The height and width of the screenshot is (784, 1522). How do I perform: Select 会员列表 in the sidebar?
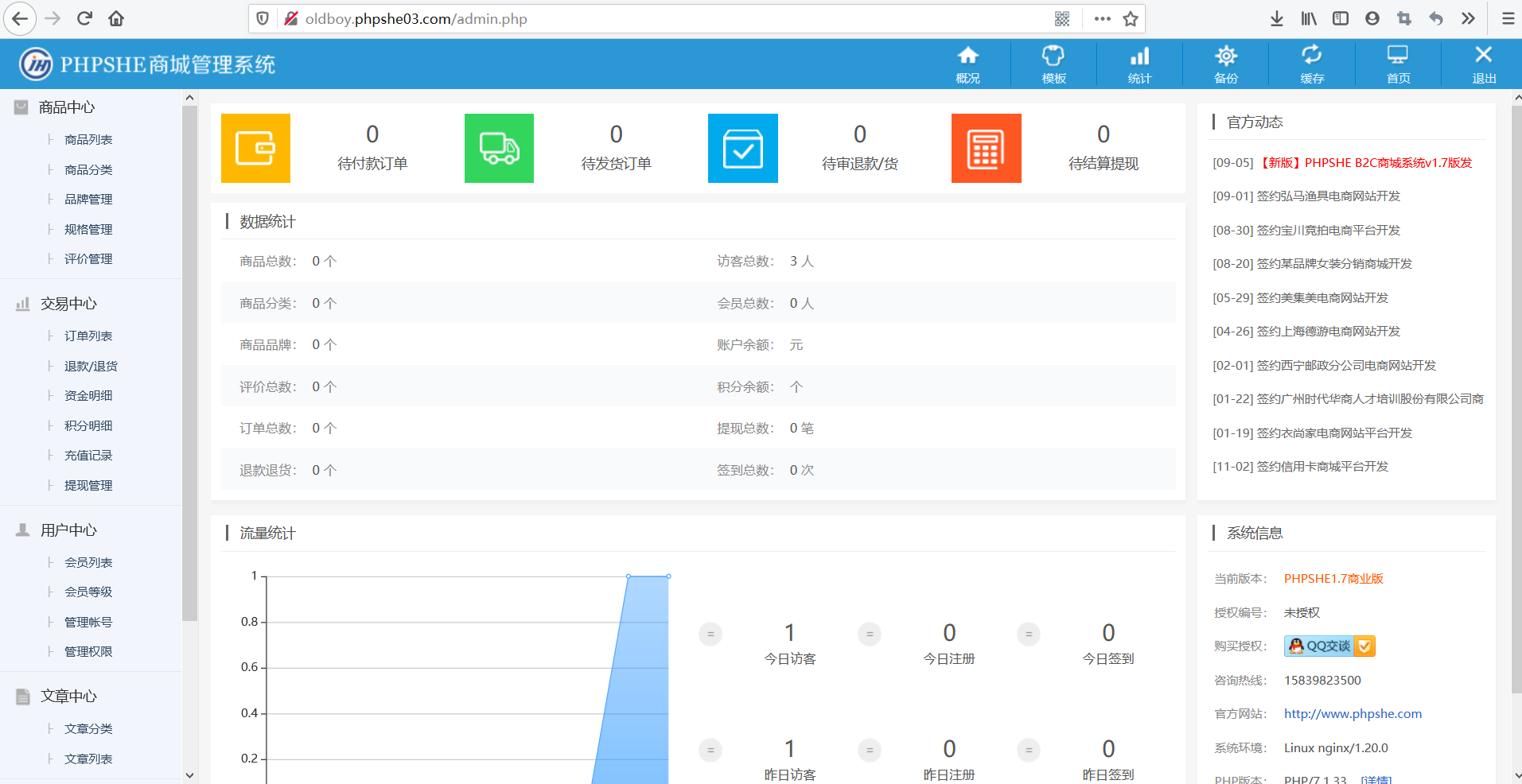(x=88, y=561)
